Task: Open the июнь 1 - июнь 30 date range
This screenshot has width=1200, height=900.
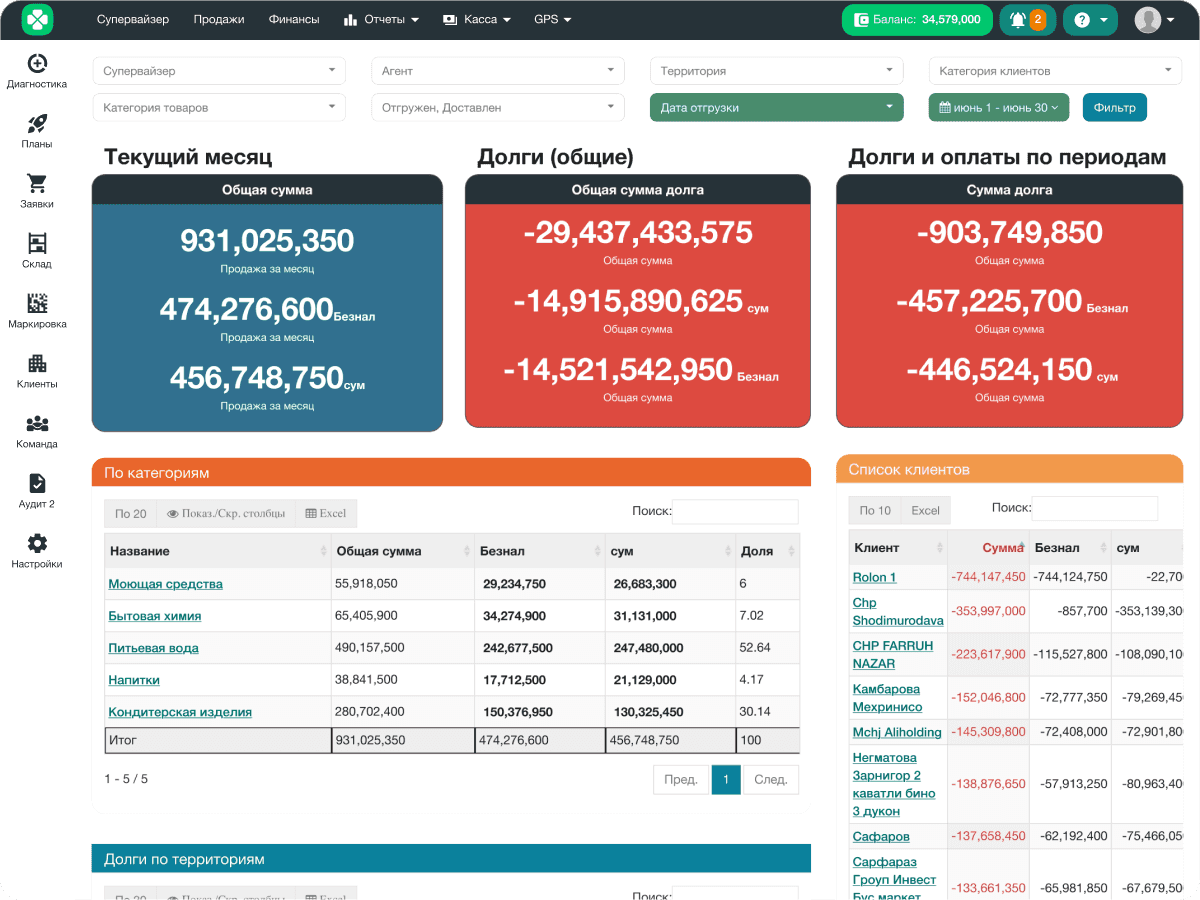Action: click(999, 107)
